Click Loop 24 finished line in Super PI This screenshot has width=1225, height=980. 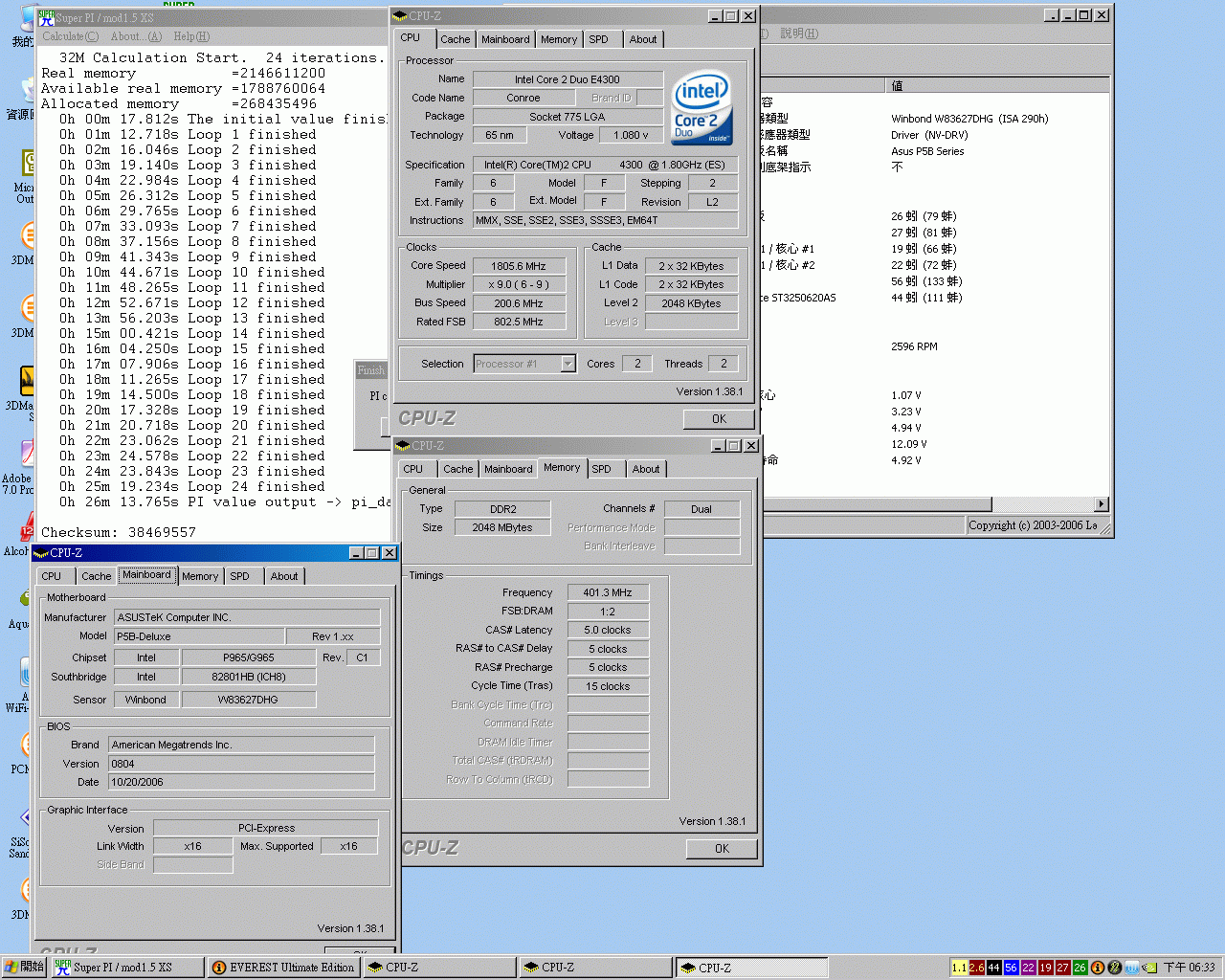[x=192, y=486]
